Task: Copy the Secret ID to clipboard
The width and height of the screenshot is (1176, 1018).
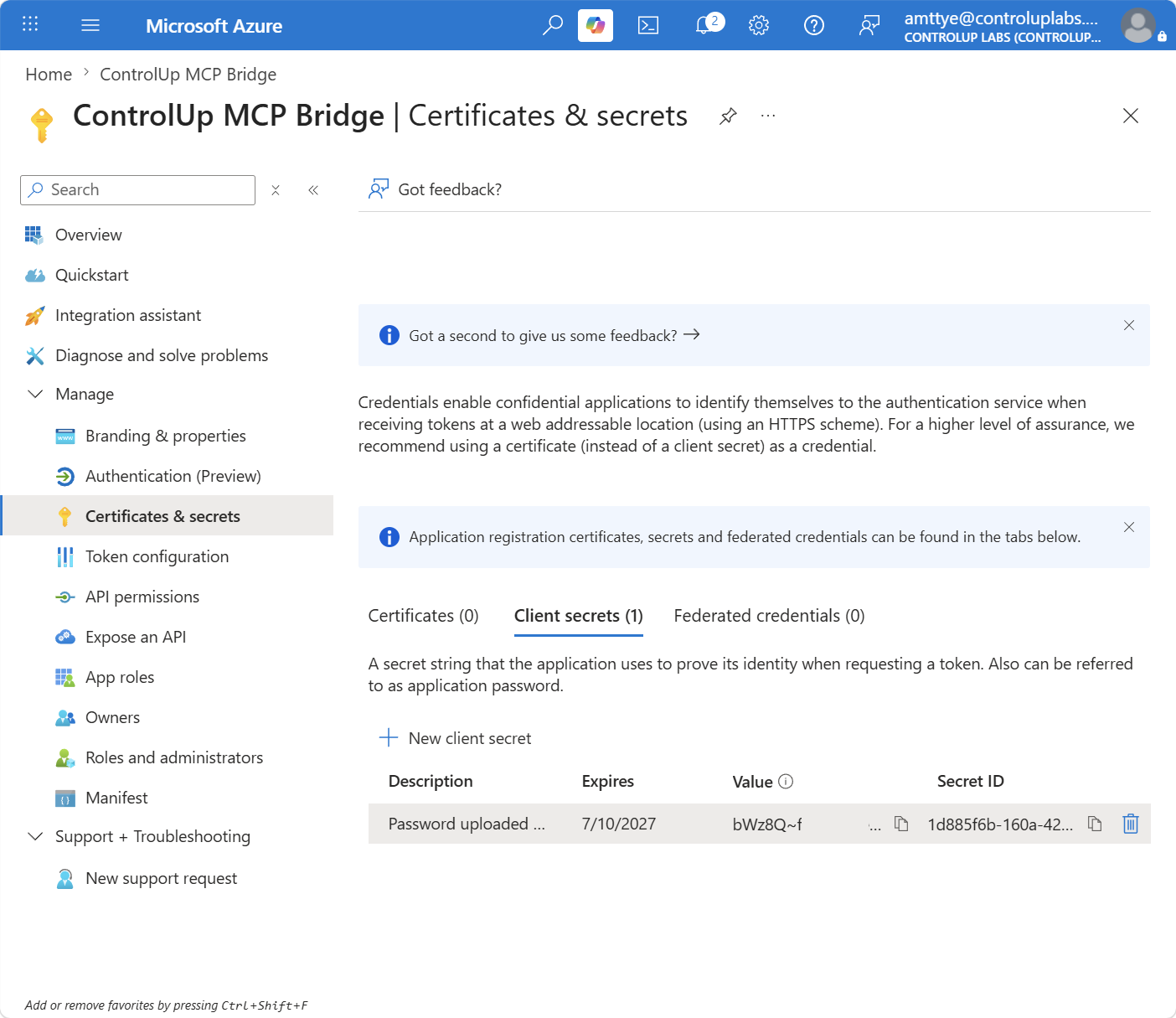Action: pyautogui.click(x=1095, y=824)
